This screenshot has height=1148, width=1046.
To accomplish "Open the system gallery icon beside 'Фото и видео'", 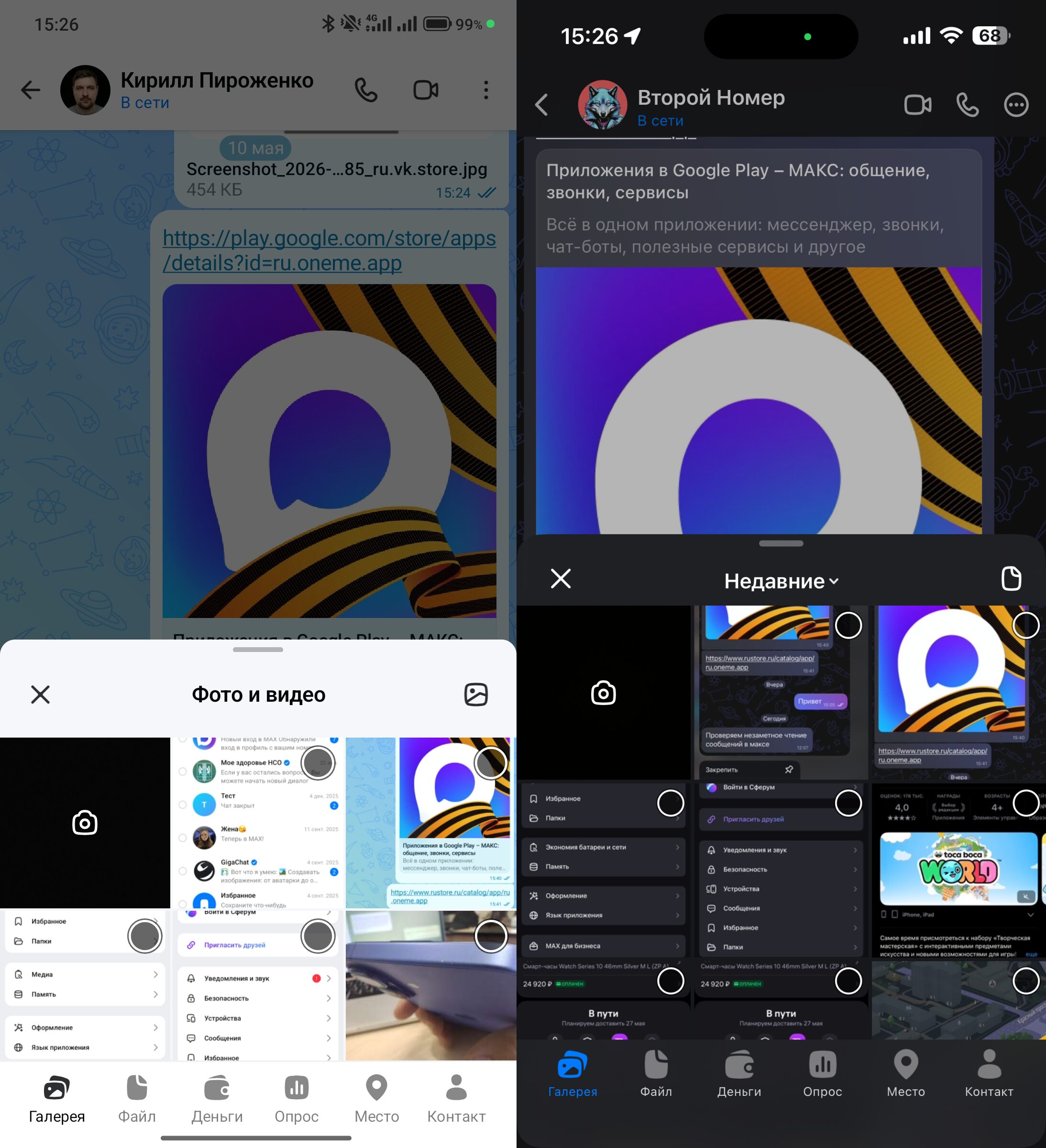I will click(x=476, y=694).
